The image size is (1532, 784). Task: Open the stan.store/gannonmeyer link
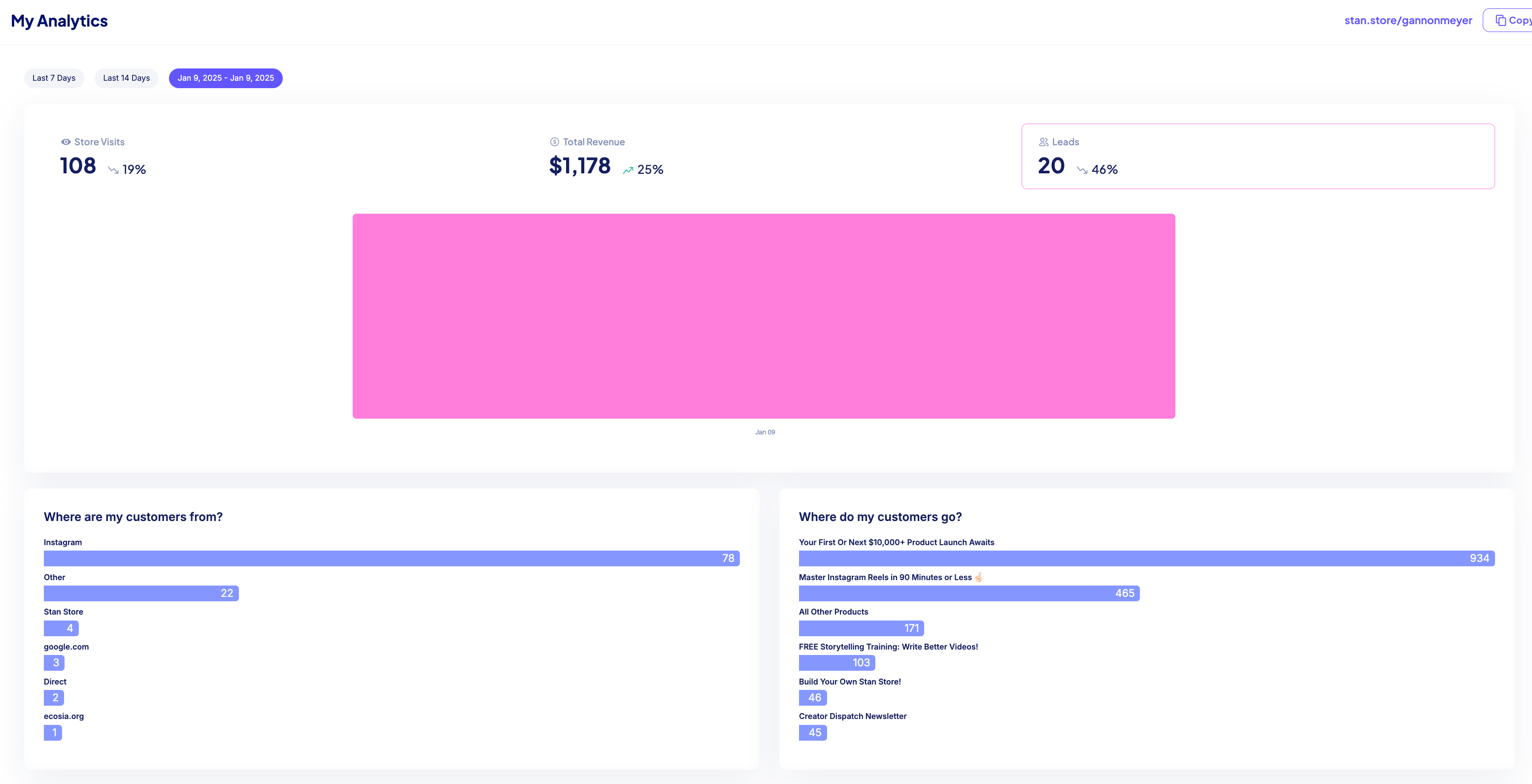pos(1408,21)
